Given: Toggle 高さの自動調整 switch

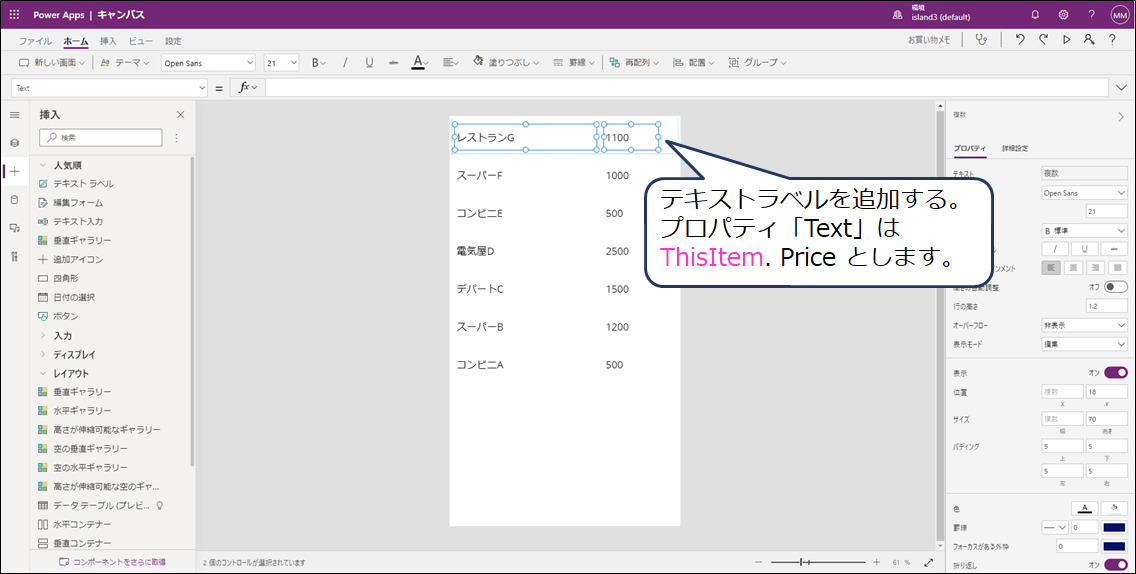Looking at the screenshot, I should click(x=1116, y=287).
